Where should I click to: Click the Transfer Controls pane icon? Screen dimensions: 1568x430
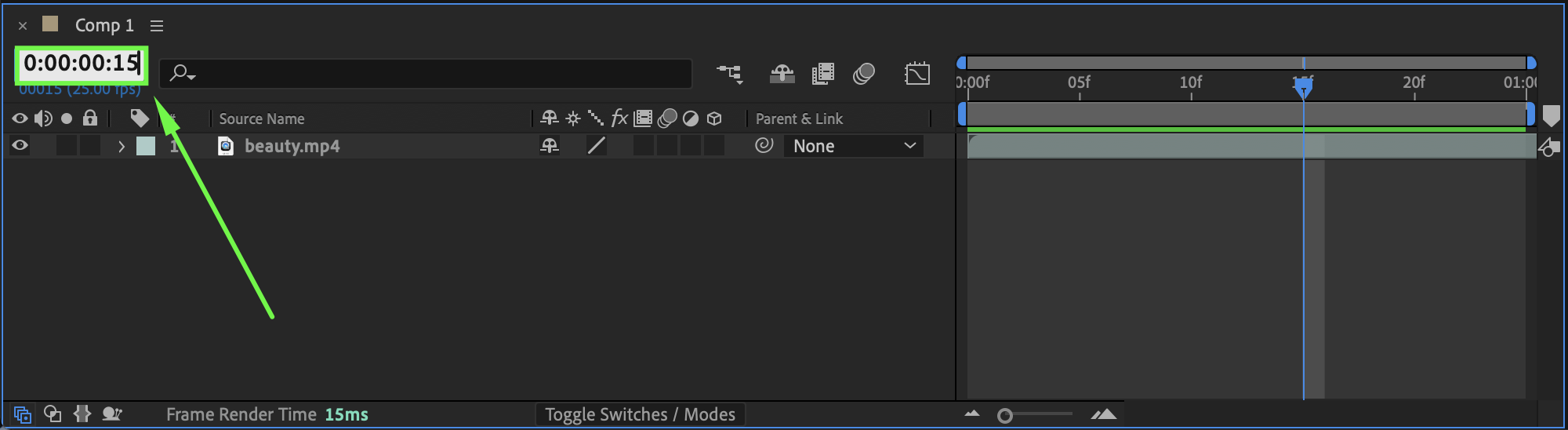53,414
